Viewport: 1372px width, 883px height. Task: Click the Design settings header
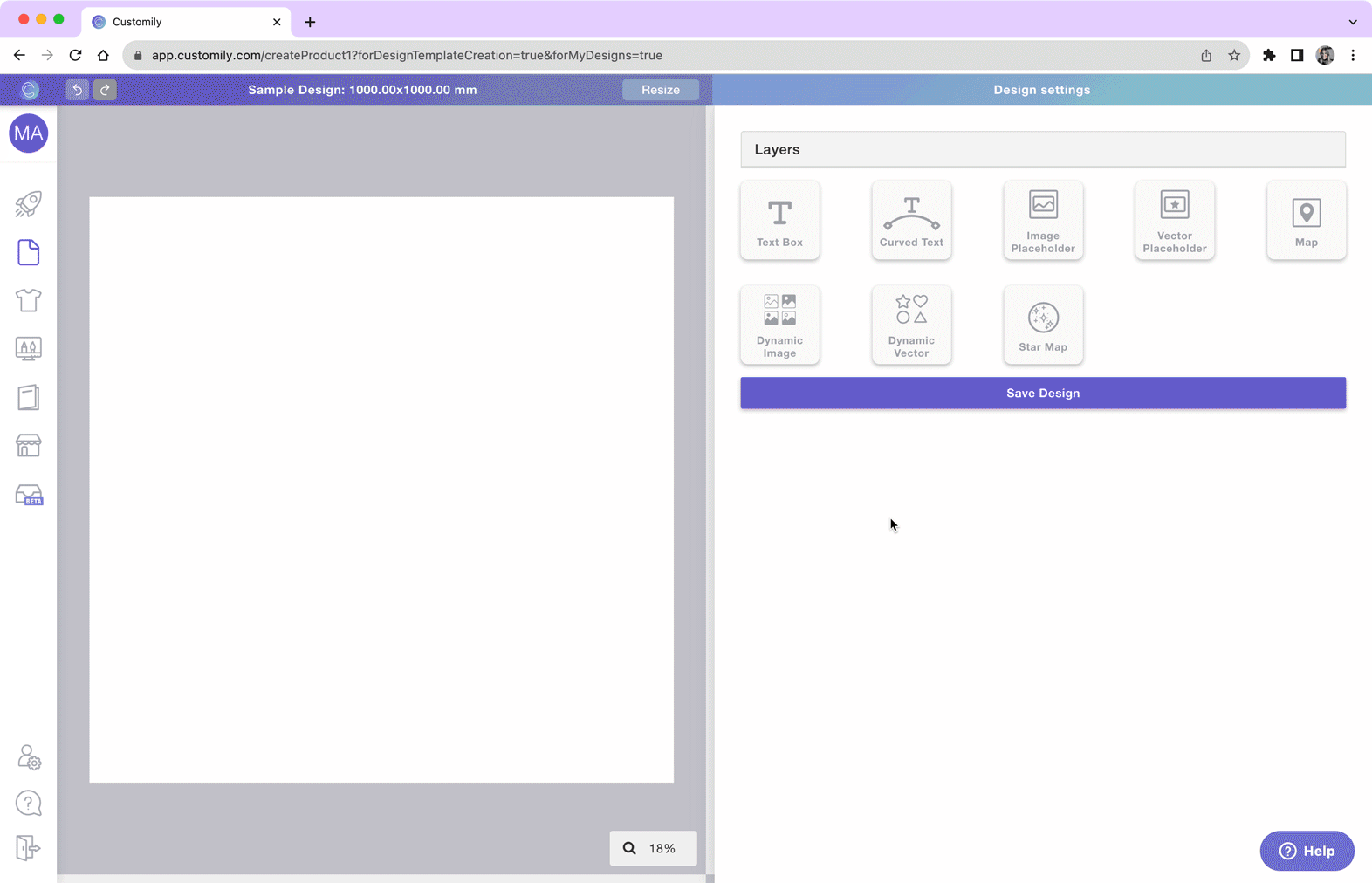click(1041, 90)
